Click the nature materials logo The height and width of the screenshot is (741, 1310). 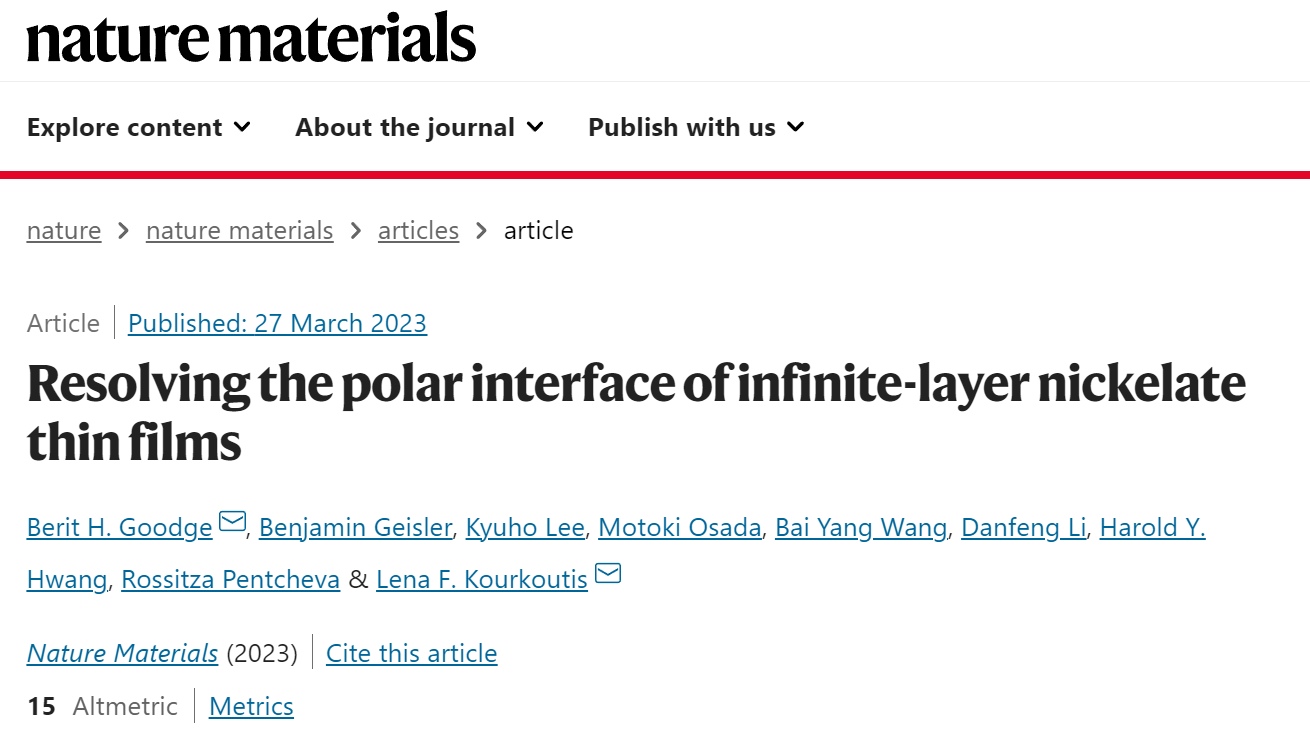251,38
